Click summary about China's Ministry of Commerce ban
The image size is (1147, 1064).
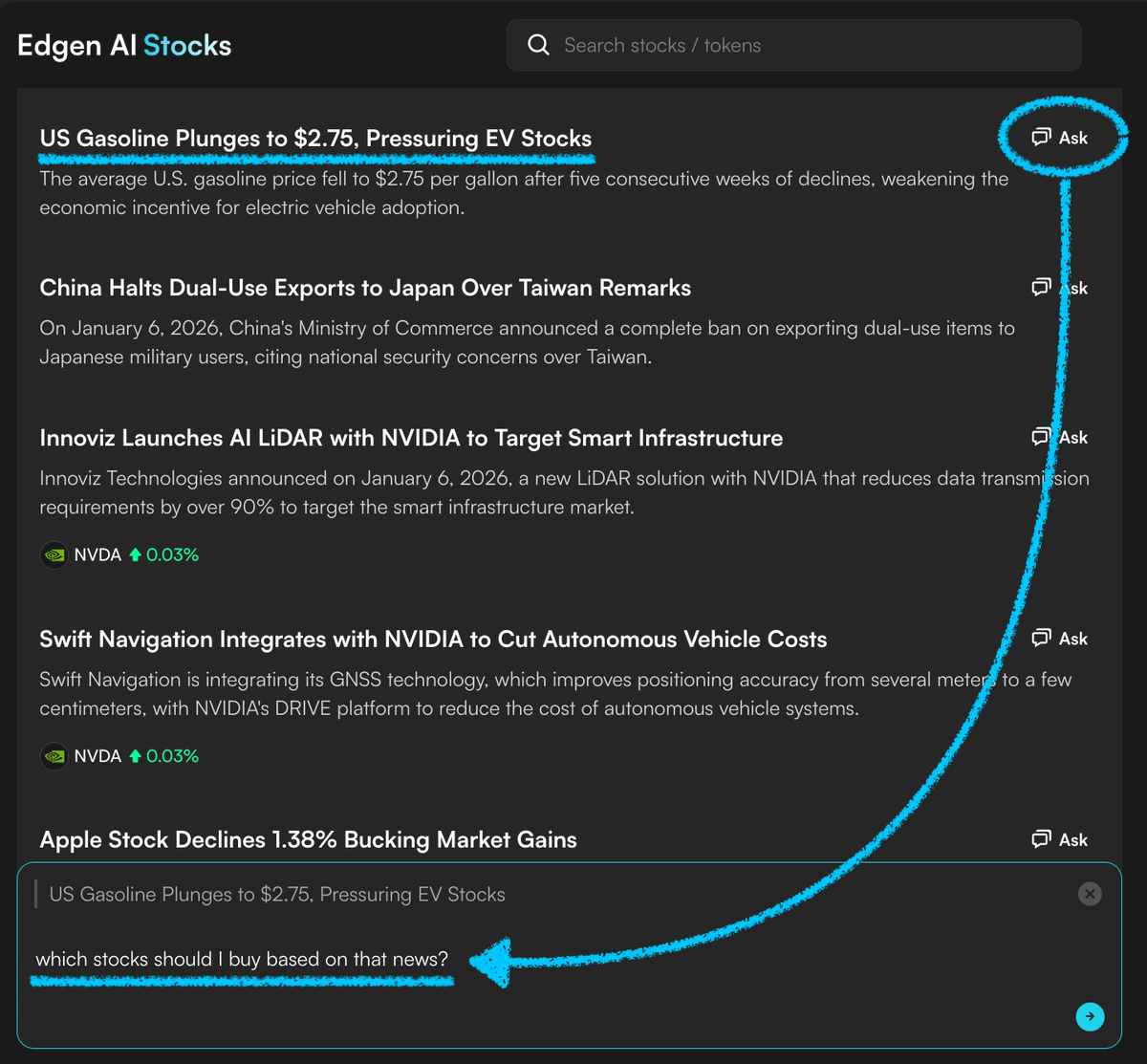tap(527, 342)
